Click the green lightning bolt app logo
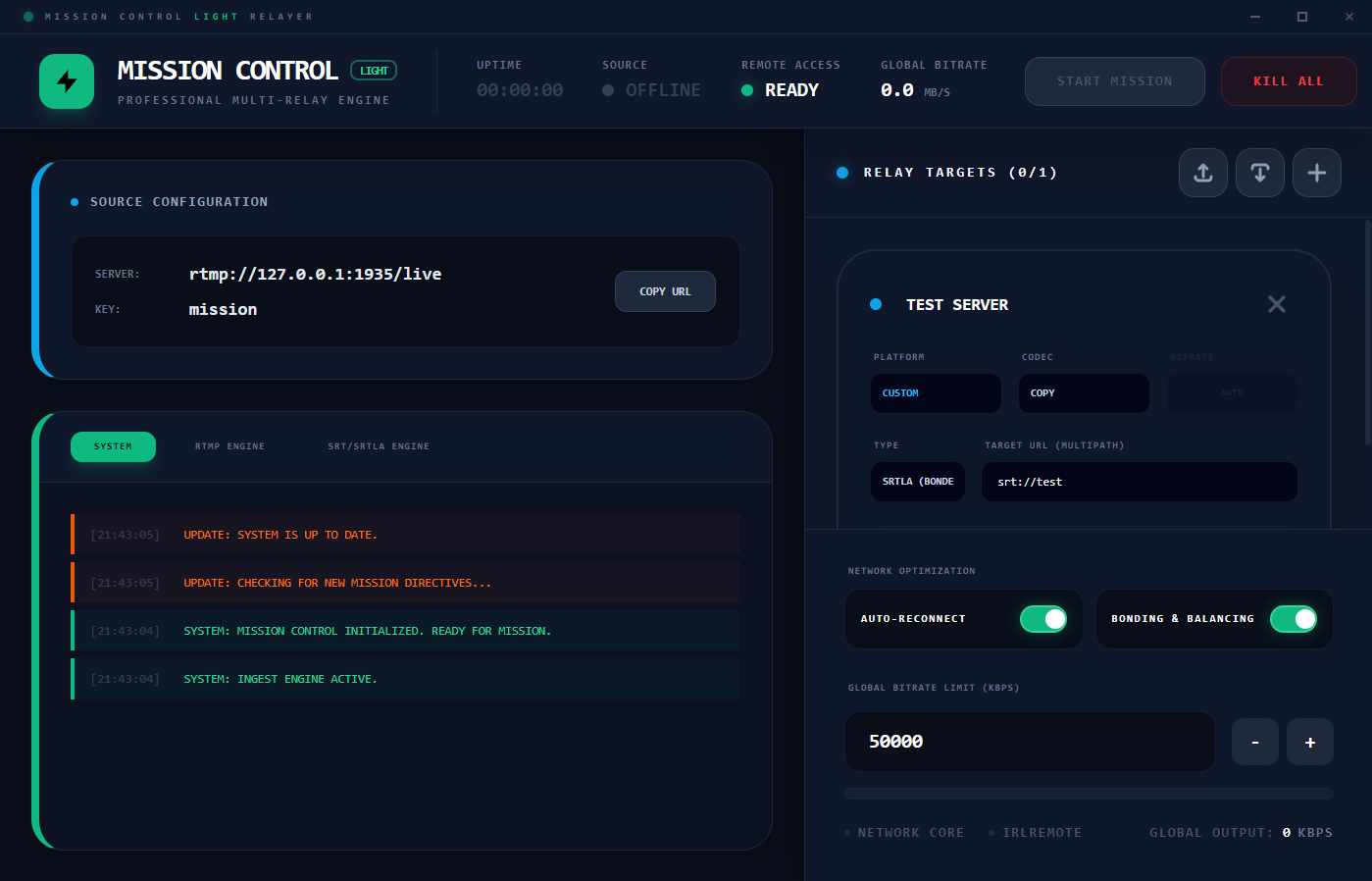Screen dimensions: 1372x881 (x=67, y=81)
